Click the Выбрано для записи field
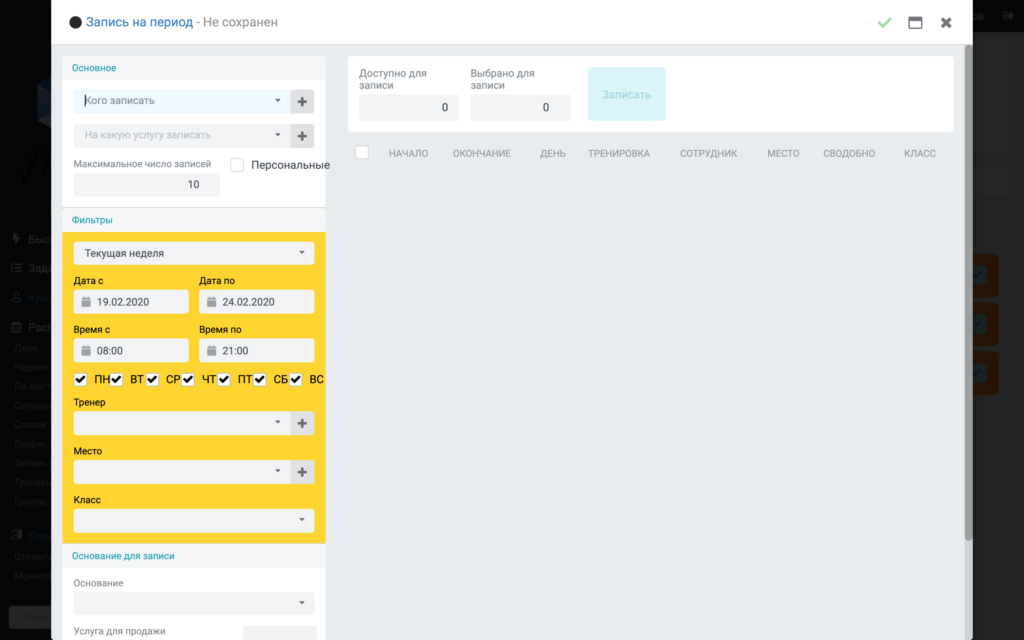This screenshot has width=1024, height=640. pos(520,108)
